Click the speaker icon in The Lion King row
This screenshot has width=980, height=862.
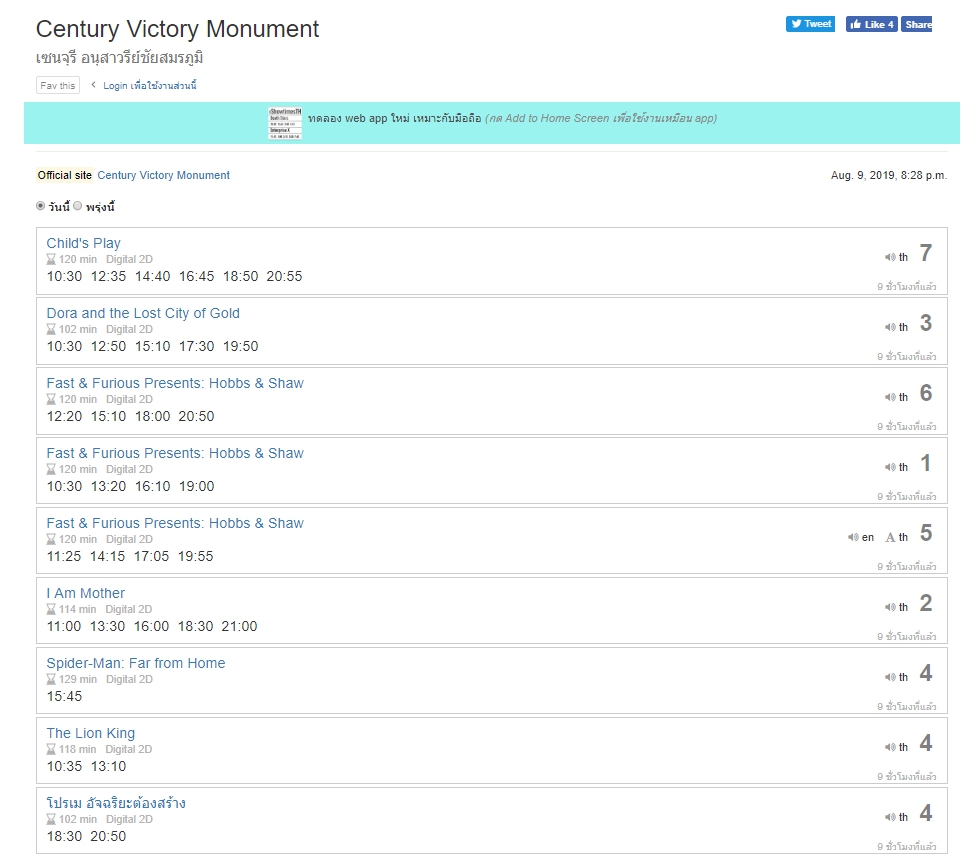890,747
